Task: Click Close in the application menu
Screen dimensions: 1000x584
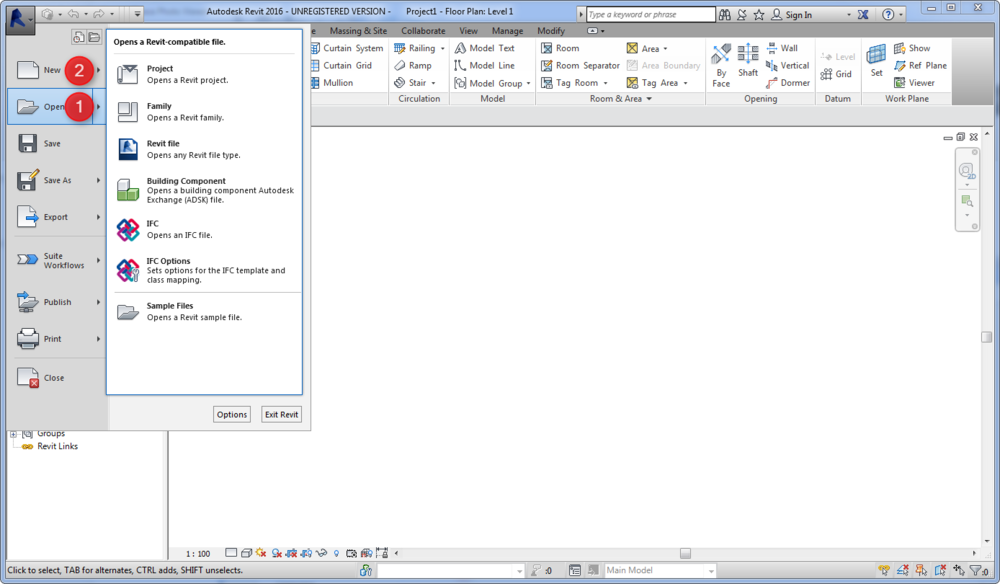Action: (x=55, y=377)
